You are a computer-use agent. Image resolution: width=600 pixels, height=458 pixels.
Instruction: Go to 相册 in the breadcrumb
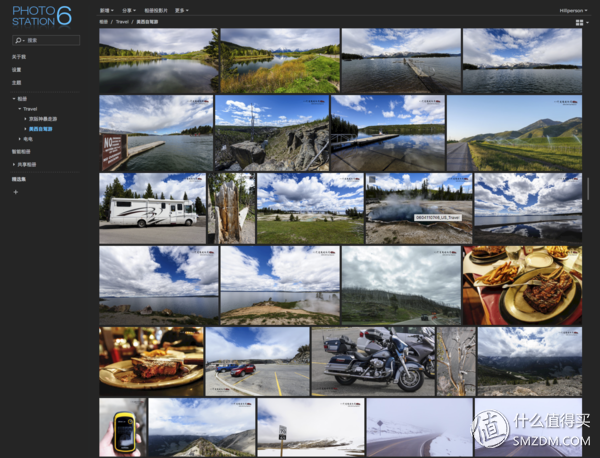point(104,22)
